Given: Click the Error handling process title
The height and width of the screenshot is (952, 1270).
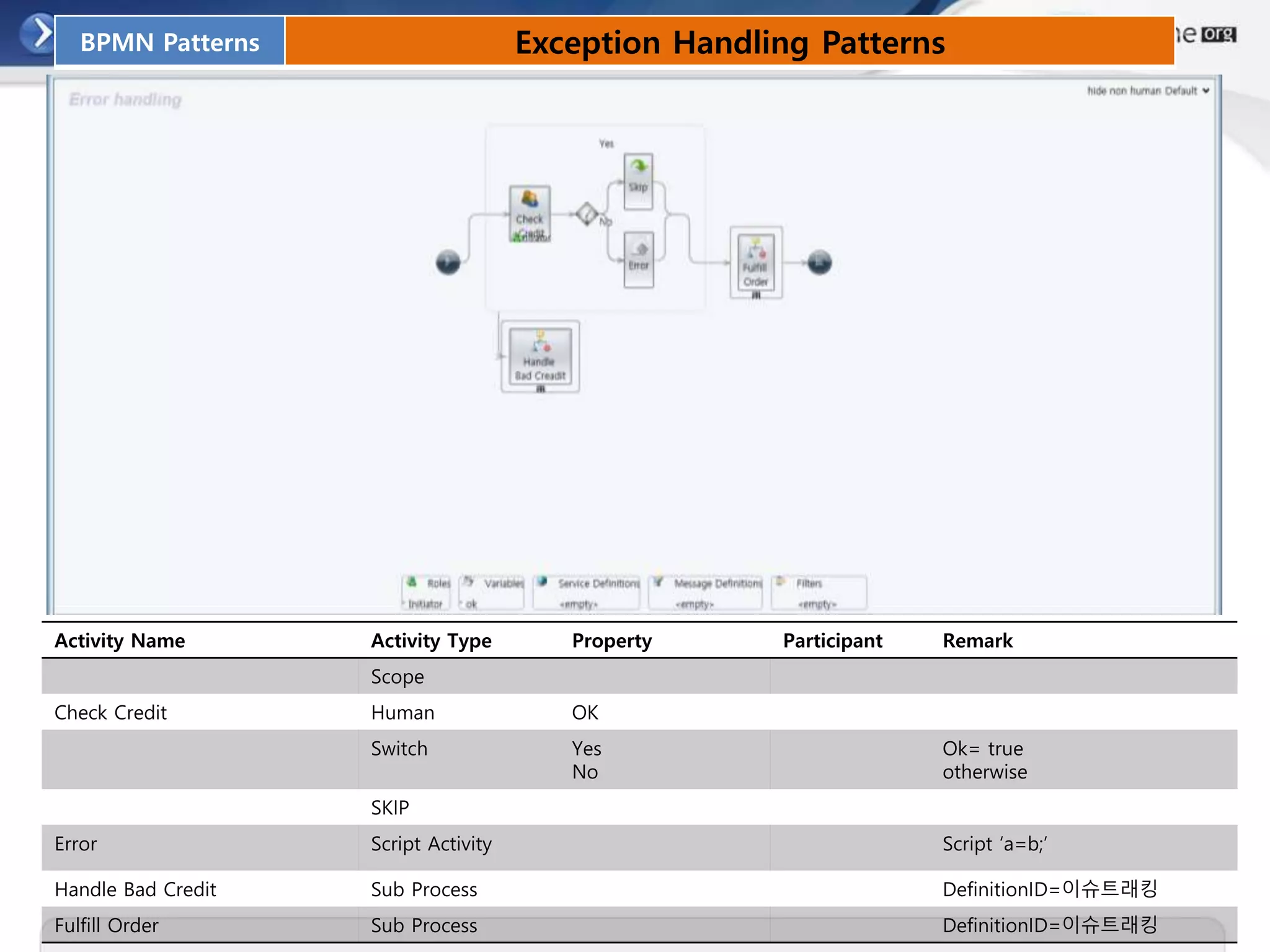Looking at the screenshot, I should (125, 99).
